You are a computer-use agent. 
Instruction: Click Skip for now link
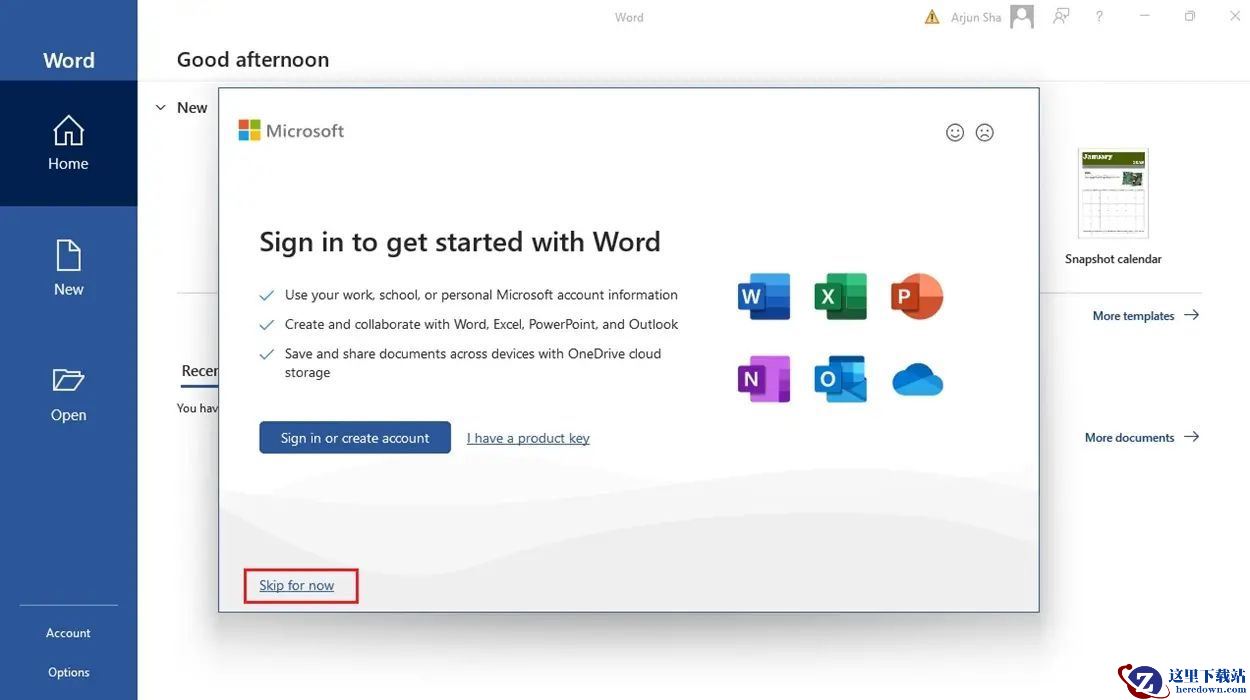pos(297,586)
